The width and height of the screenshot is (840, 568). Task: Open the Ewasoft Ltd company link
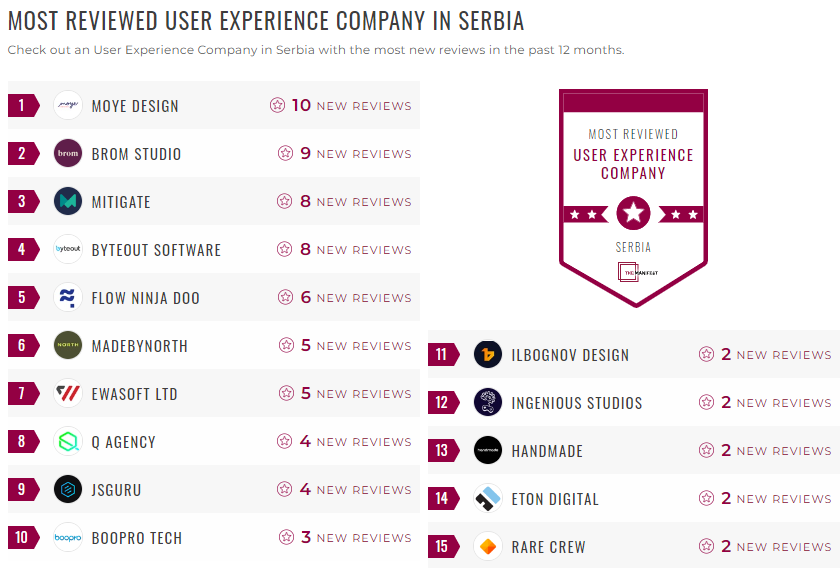[x=134, y=394]
